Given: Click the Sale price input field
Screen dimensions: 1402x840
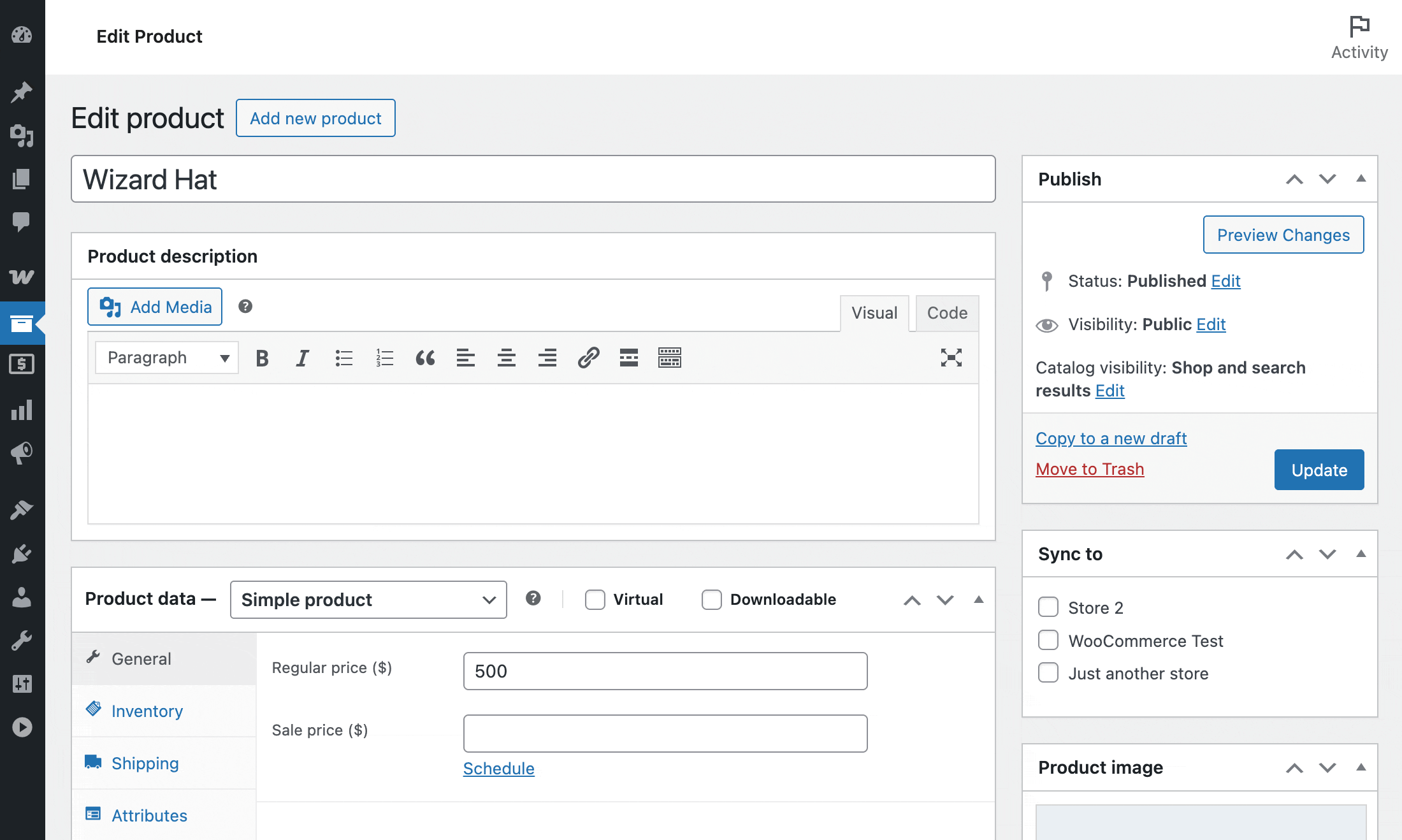Looking at the screenshot, I should (665, 734).
